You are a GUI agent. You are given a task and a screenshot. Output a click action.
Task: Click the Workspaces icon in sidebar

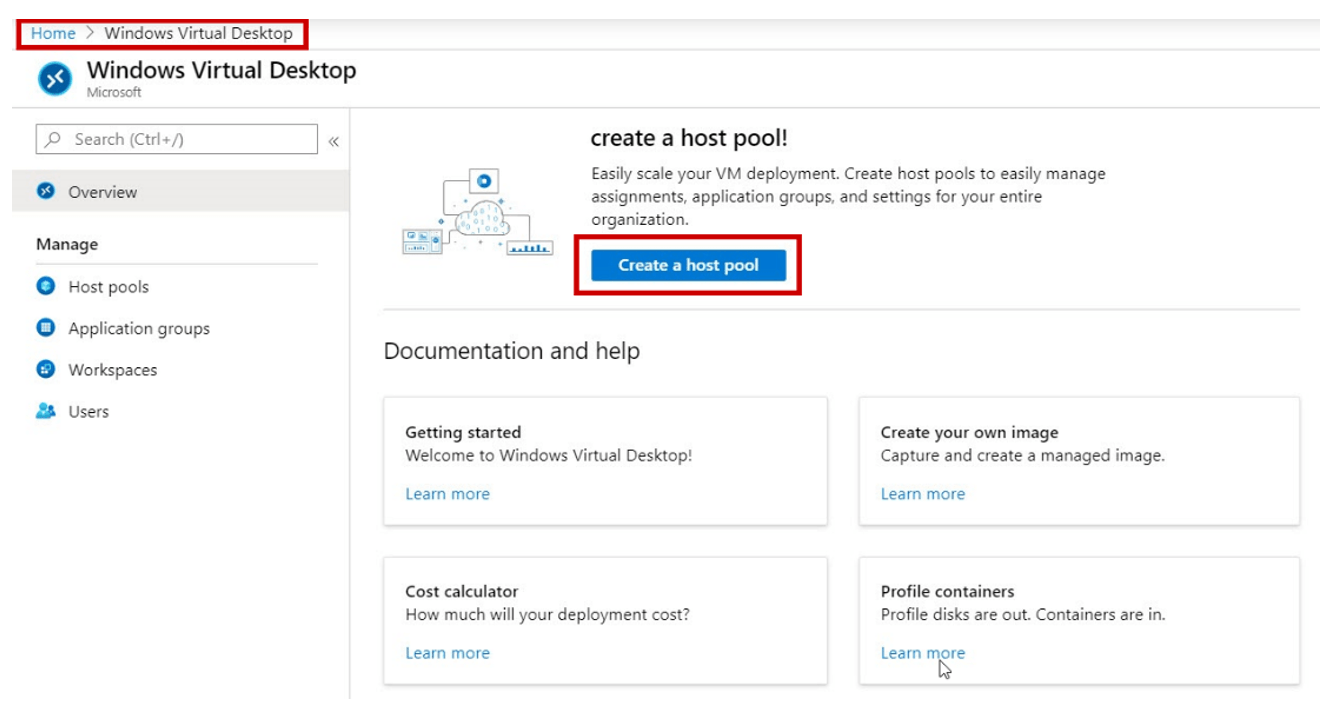coord(45,369)
